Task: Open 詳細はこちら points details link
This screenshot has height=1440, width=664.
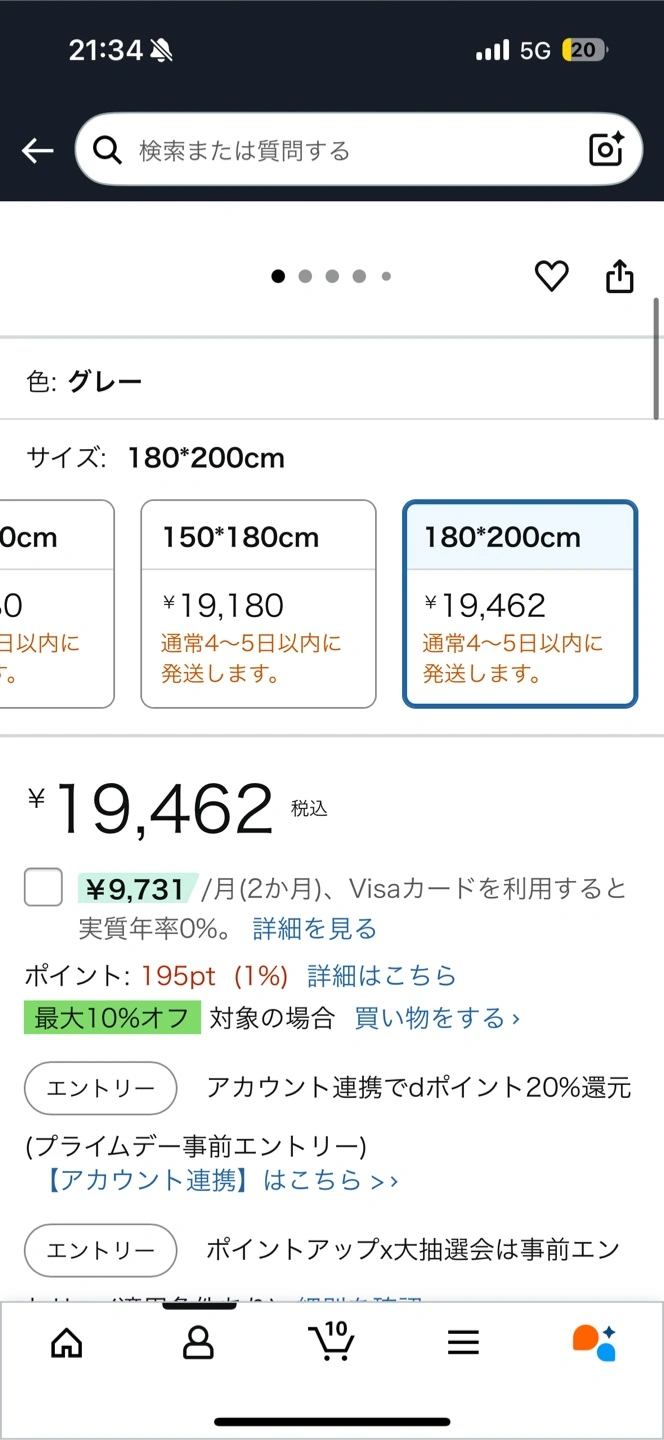Action: pyautogui.click(x=382, y=976)
